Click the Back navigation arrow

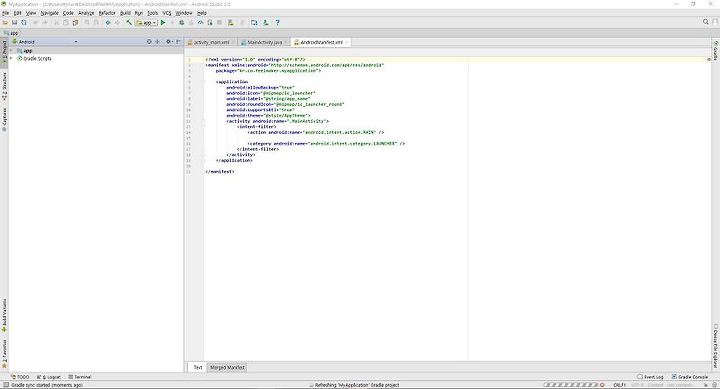tap(108, 22)
